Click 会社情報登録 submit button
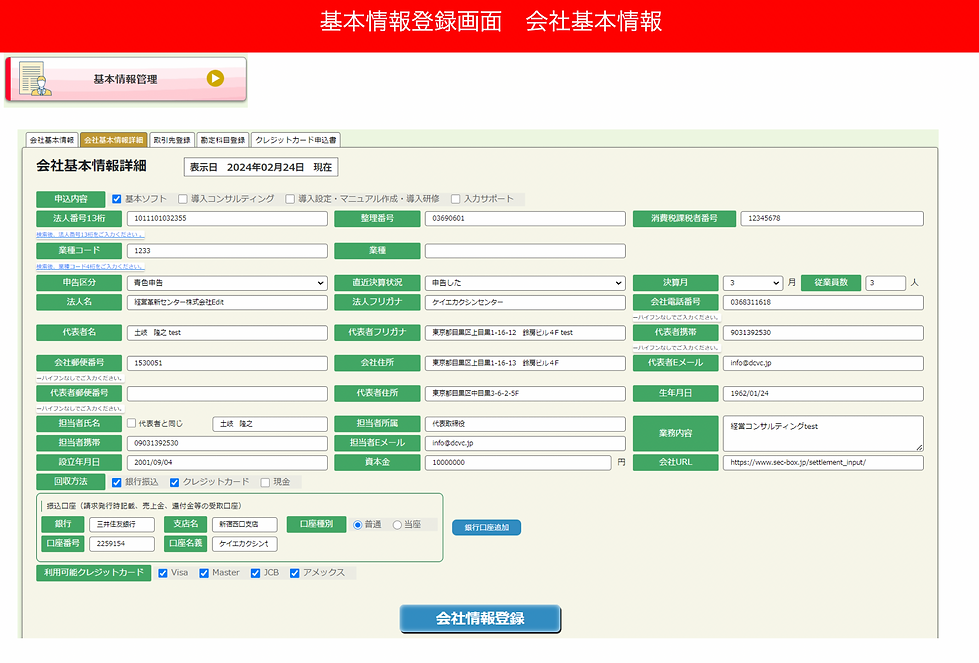This screenshot has height=663, width=979. 480,619
